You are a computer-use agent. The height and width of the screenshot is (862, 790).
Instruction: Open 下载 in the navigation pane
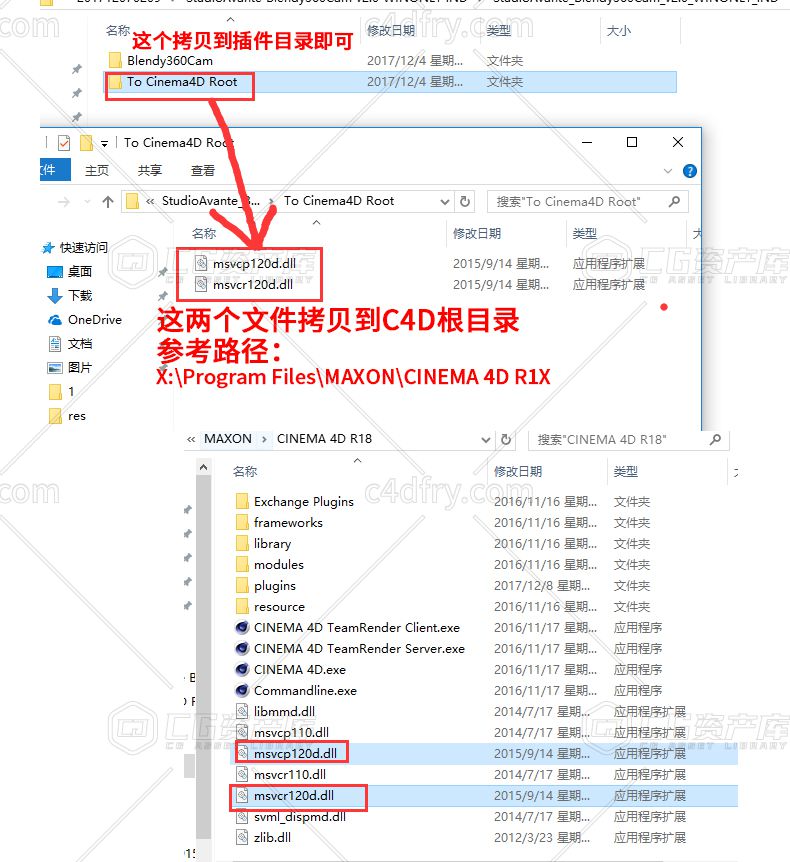[x=70, y=296]
